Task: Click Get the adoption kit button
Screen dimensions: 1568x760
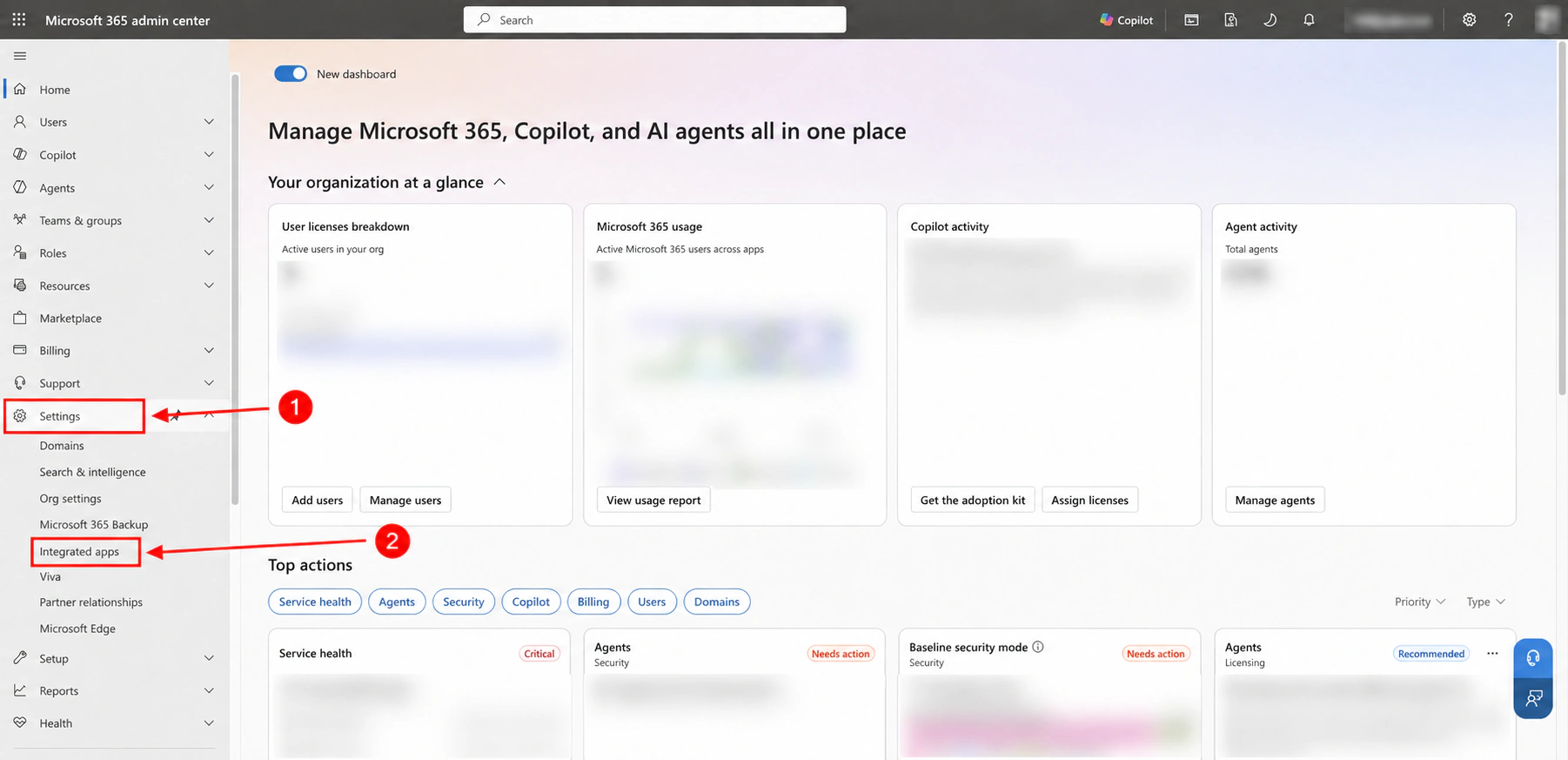Action: pyautogui.click(x=973, y=500)
